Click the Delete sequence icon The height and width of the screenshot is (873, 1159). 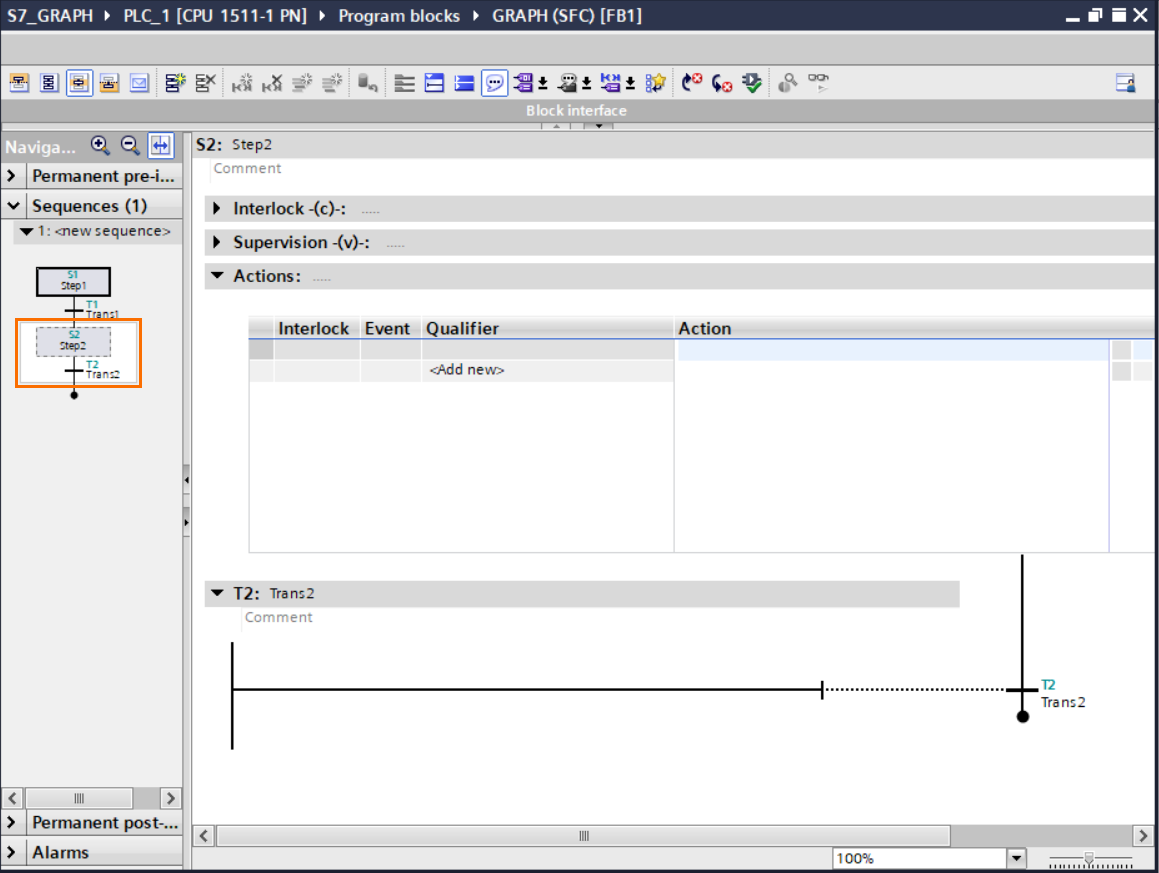205,83
